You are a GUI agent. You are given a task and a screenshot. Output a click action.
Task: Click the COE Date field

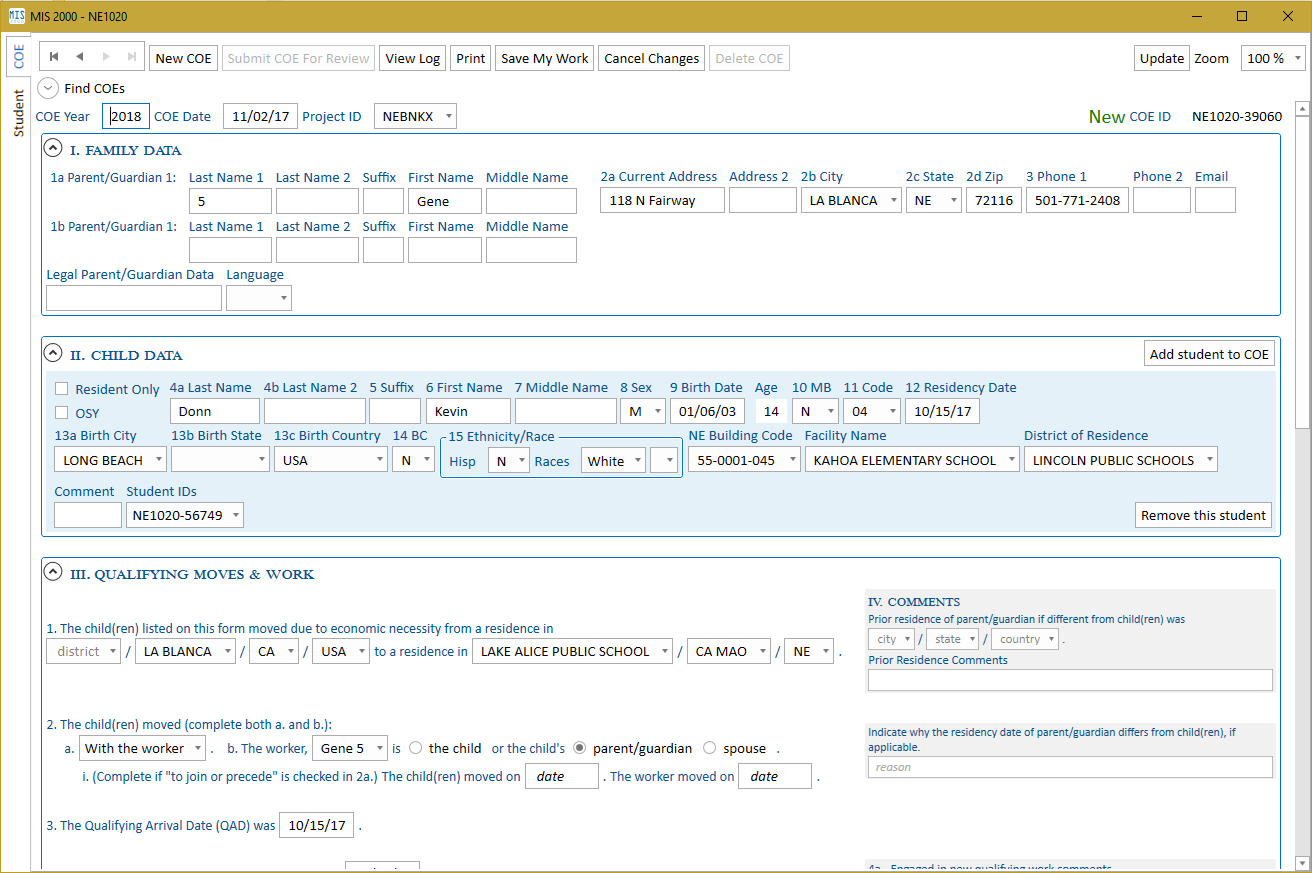tap(260, 116)
